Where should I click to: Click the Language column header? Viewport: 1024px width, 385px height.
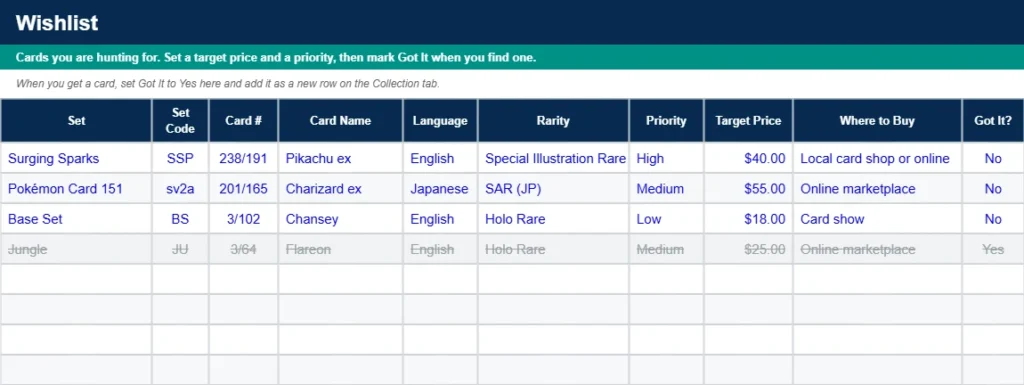pyautogui.click(x=440, y=121)
